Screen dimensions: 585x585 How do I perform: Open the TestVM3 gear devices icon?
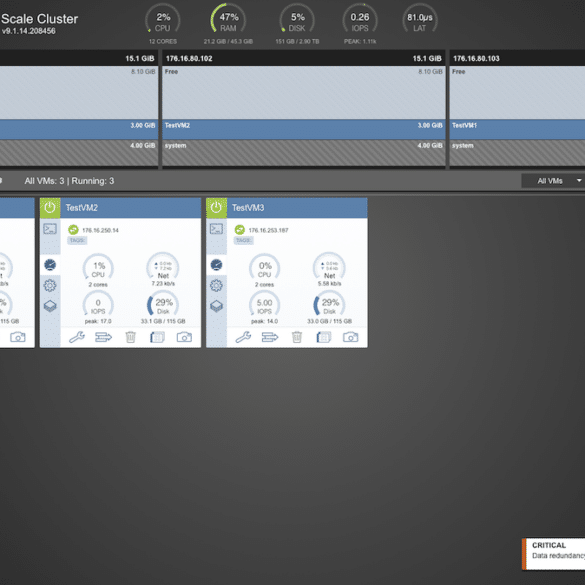coord(216,286)
